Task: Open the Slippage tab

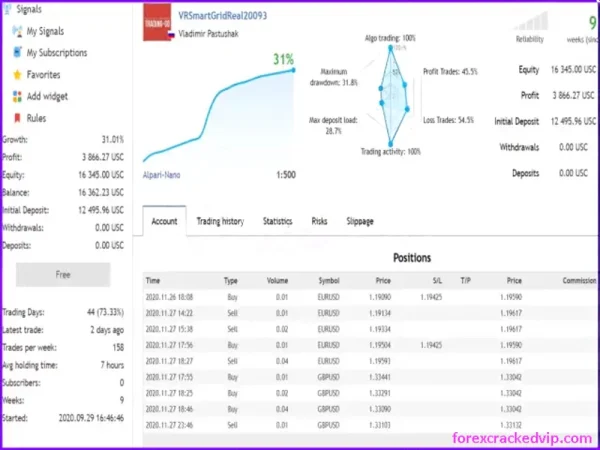Action: (x=360, y=221)
